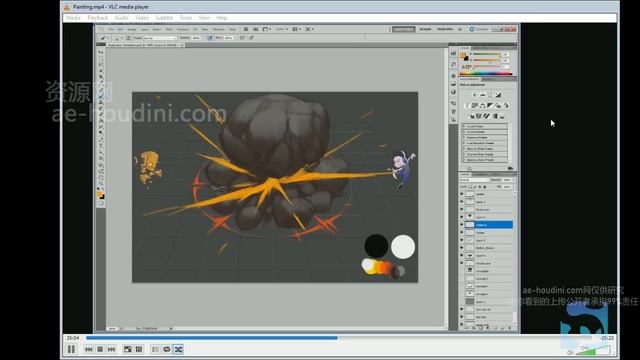Screen dimensions: 640x360
Task: Expand the Selective Color Presets list
Action: (x=464, y=160)
